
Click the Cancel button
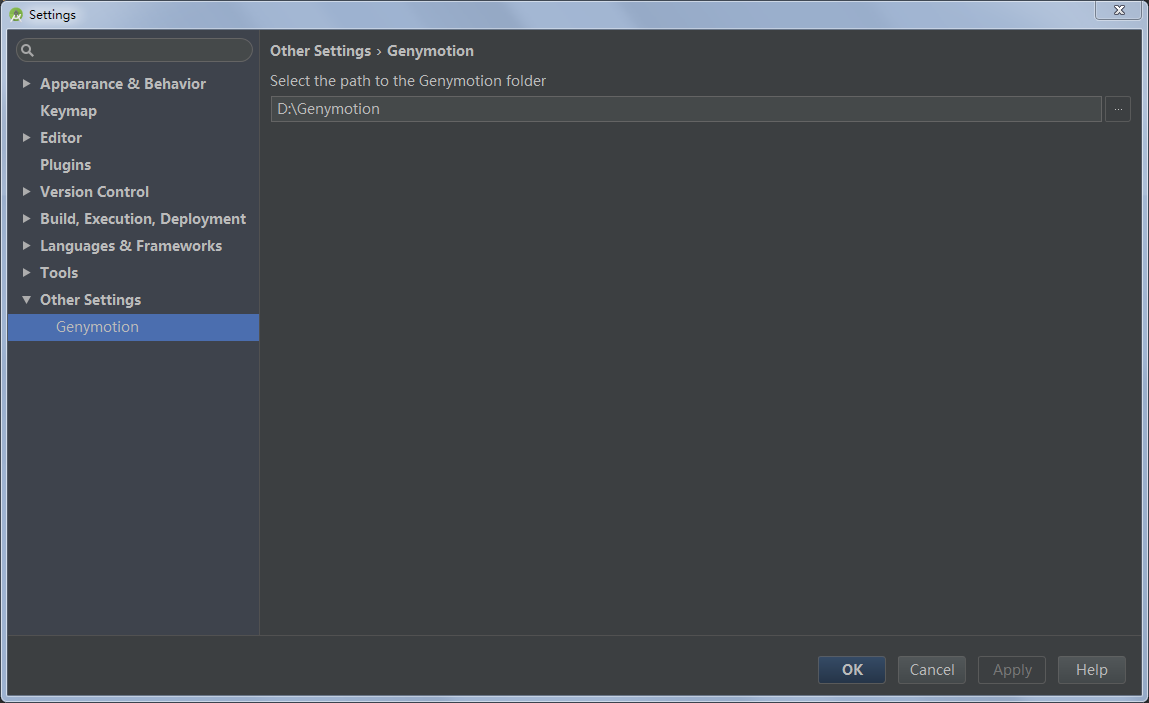tap(931, 669)
